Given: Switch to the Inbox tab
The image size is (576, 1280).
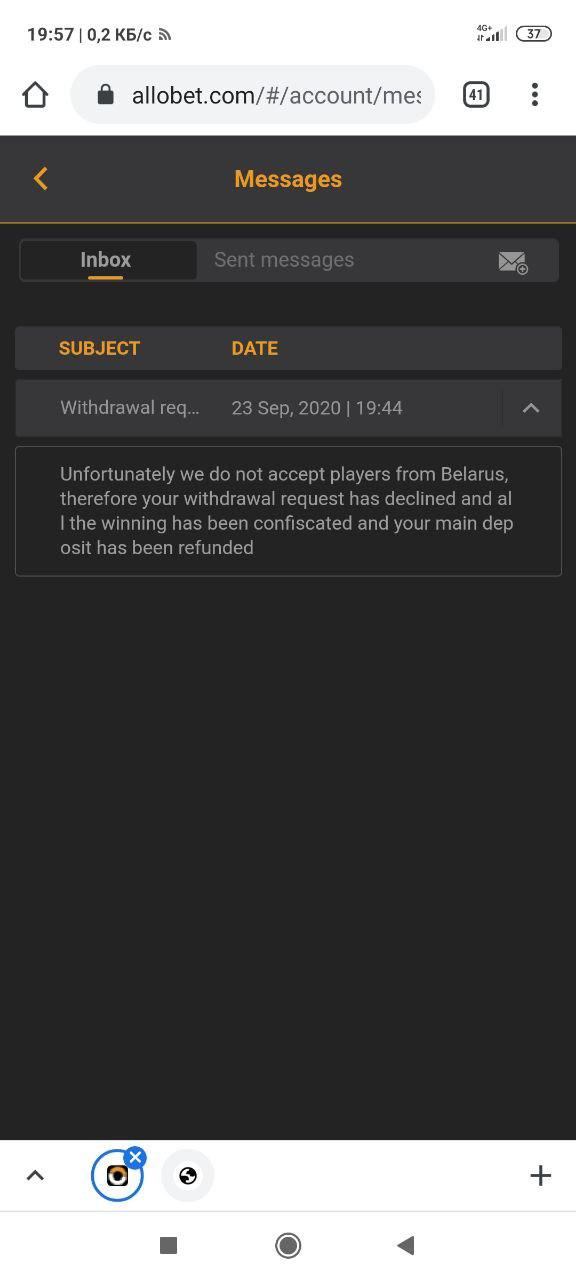Looking at the screenshot, I should pos(108,260).
